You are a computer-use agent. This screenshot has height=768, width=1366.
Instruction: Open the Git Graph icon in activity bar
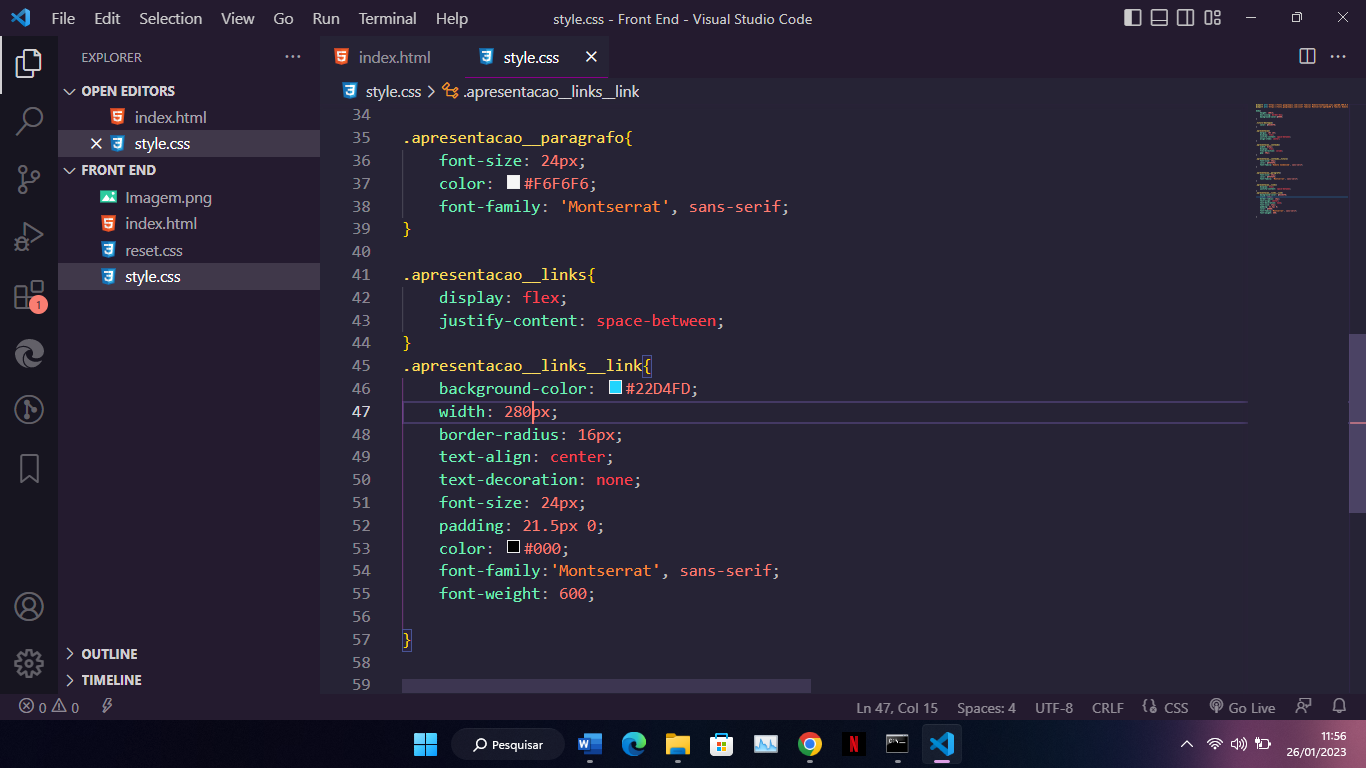[29, 410]
